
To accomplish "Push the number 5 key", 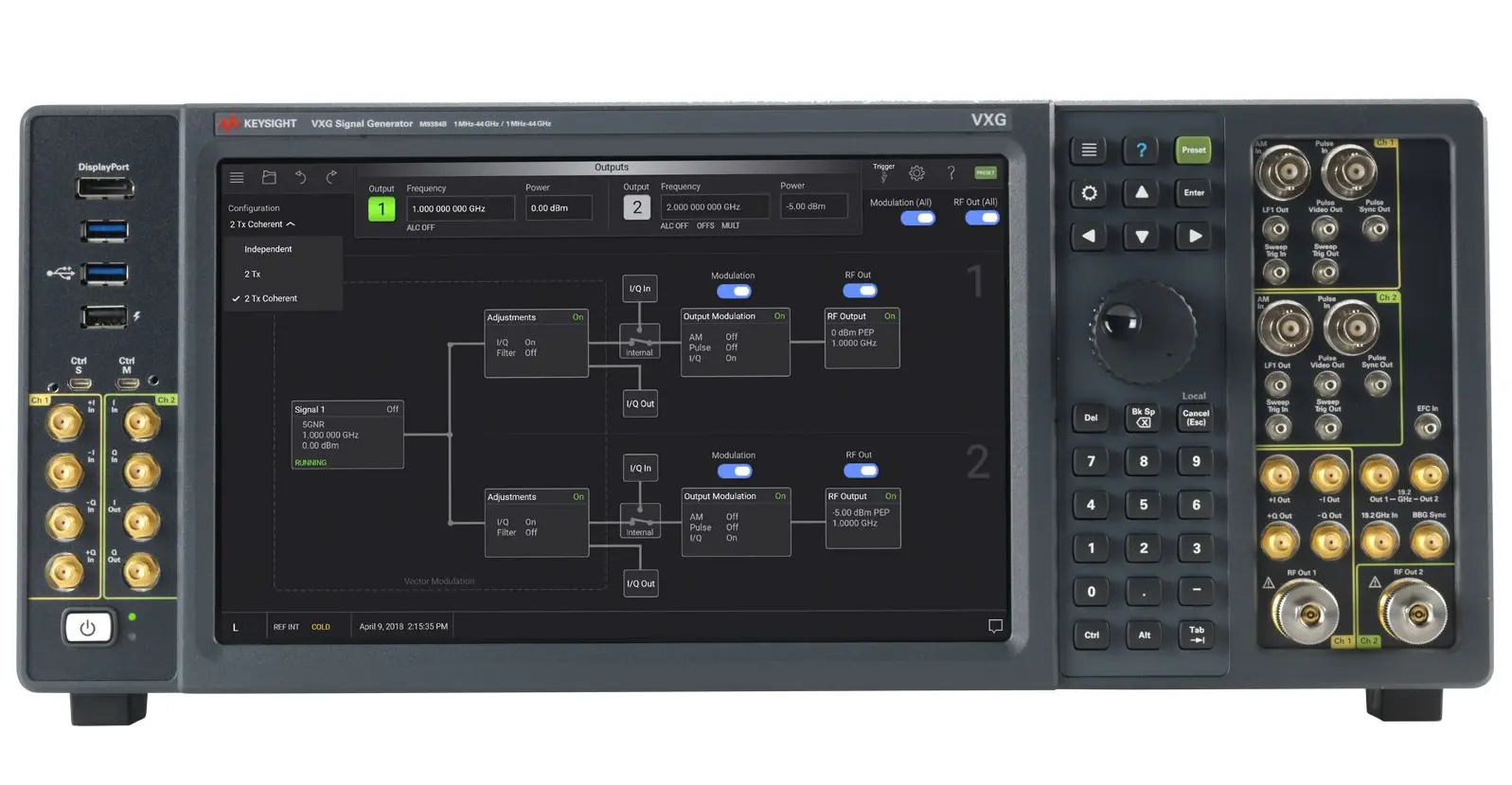I will click(1144, 505).
